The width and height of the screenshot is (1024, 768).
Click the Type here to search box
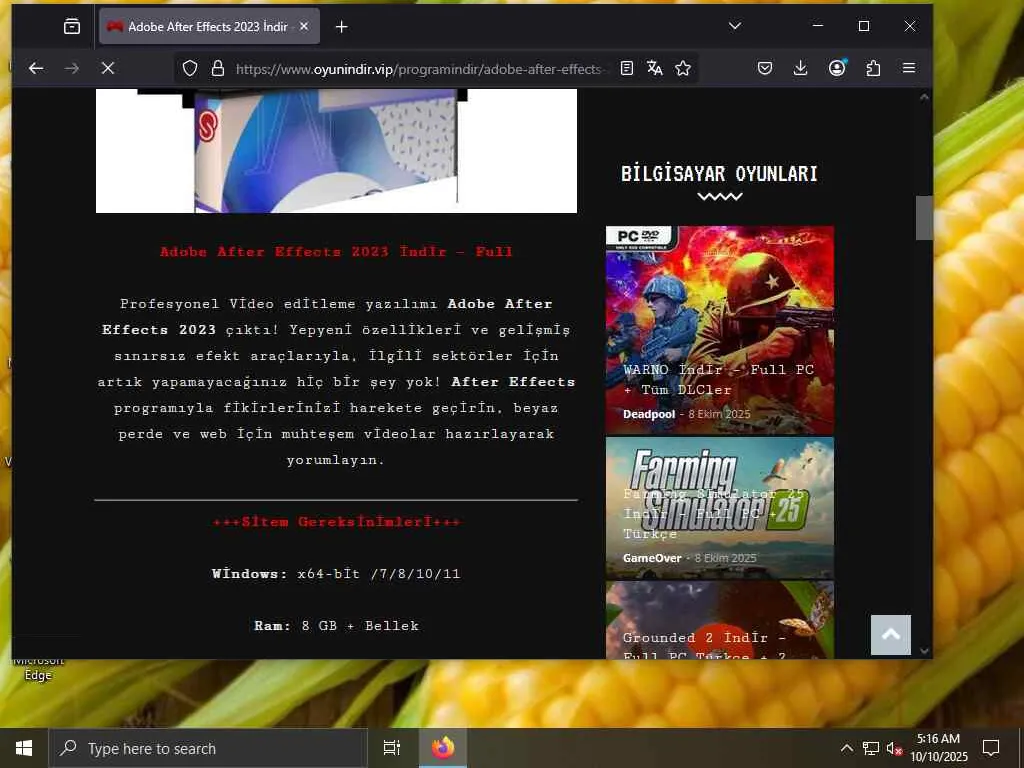pos(208,748)
